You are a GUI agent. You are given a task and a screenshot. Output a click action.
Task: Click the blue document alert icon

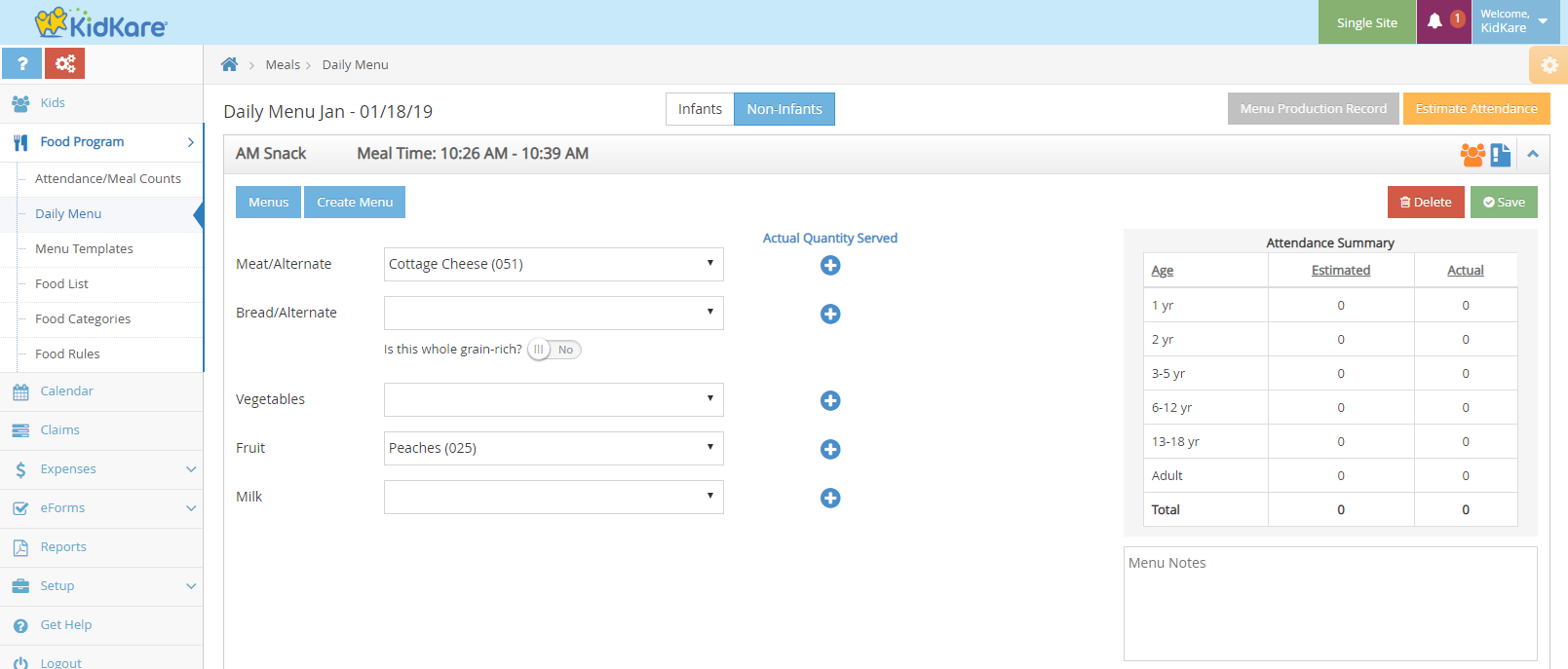[1501, 154]
